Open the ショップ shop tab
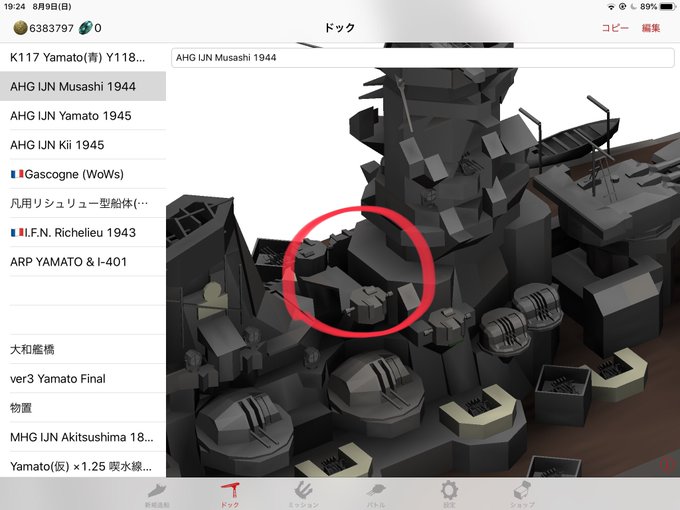 click(x=522, y=495)
